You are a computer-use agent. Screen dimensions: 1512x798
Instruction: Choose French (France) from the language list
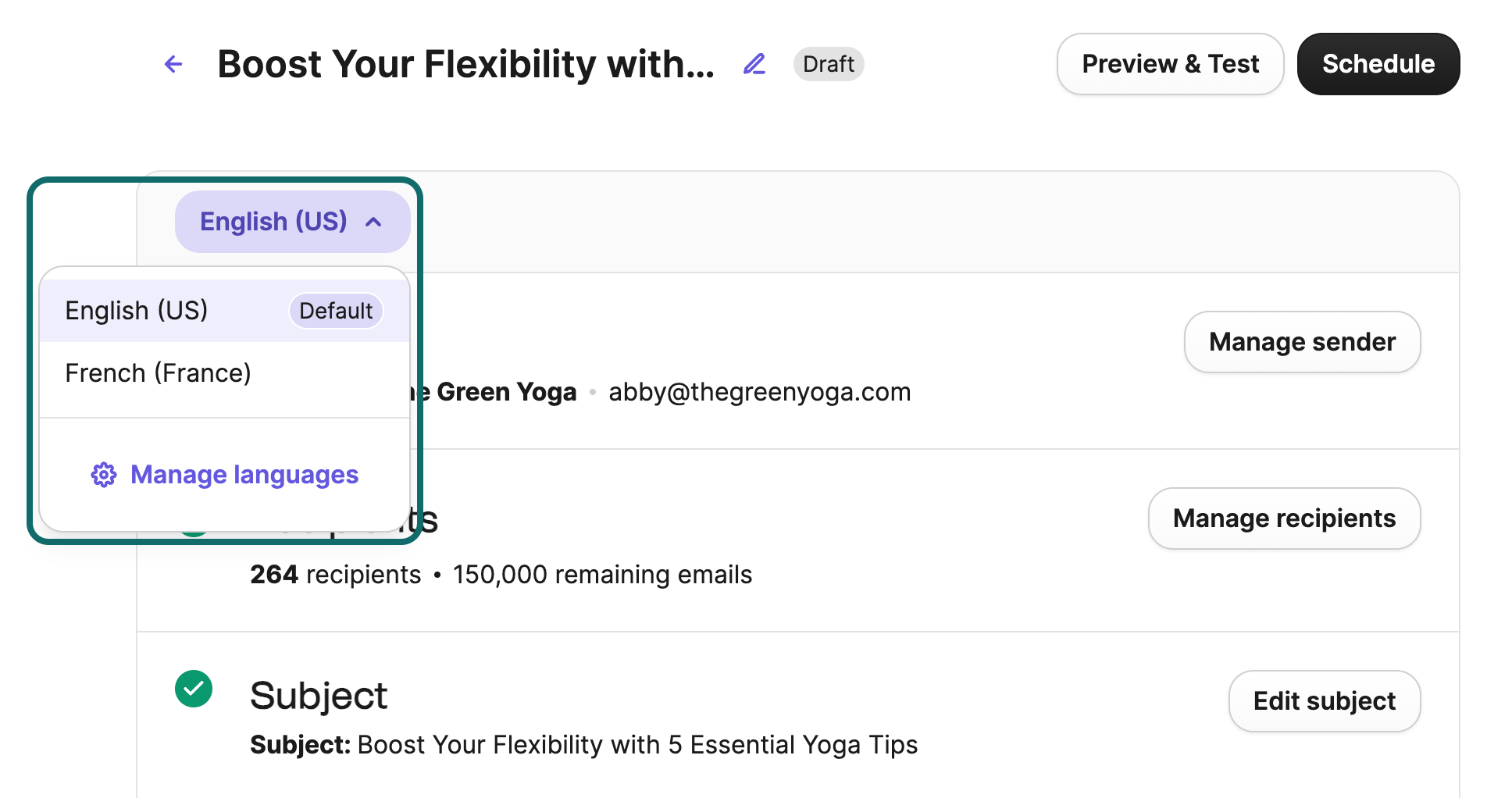[158, 373]
